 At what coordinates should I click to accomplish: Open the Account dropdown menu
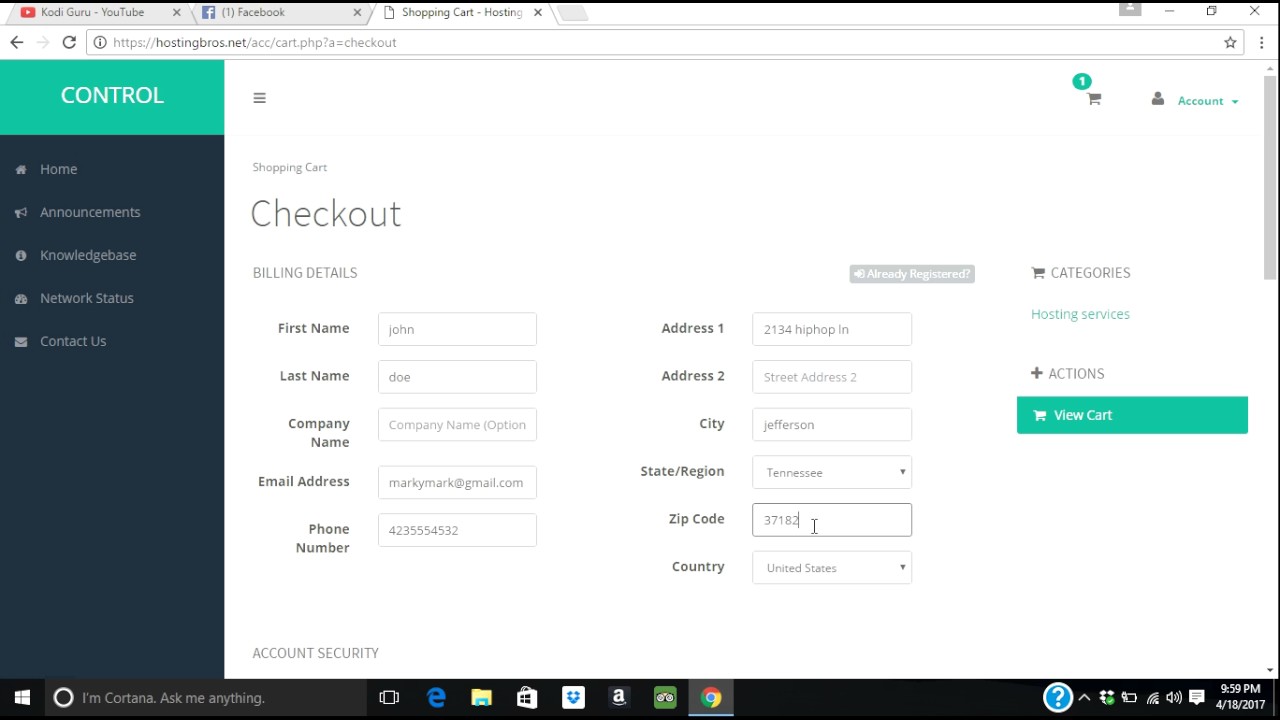1207,101
